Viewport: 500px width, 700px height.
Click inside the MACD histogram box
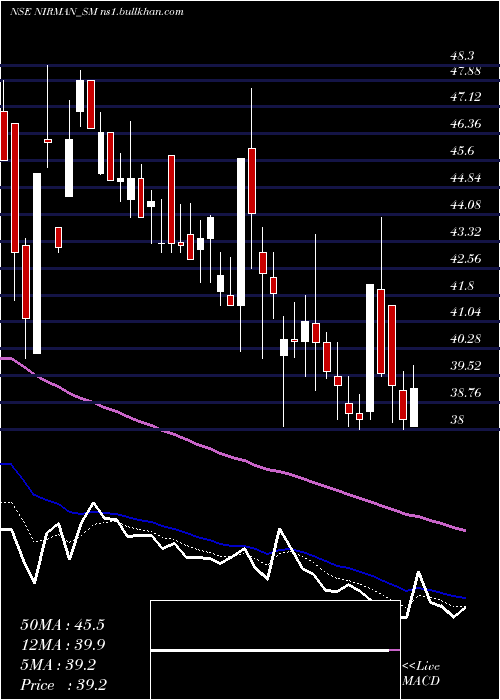275,650
